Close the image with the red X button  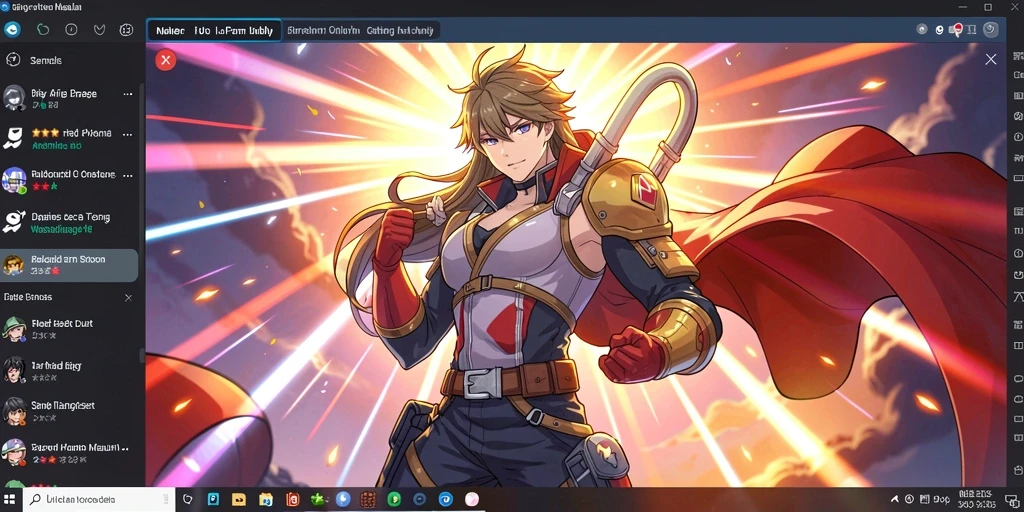166,60
